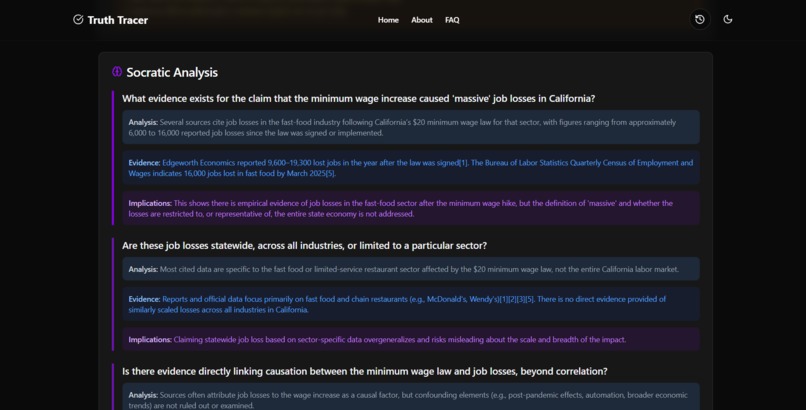Screen dimensions: 806x410
Task: Click implications text about empirical evidence of job losses
Action: pos(411,209)
